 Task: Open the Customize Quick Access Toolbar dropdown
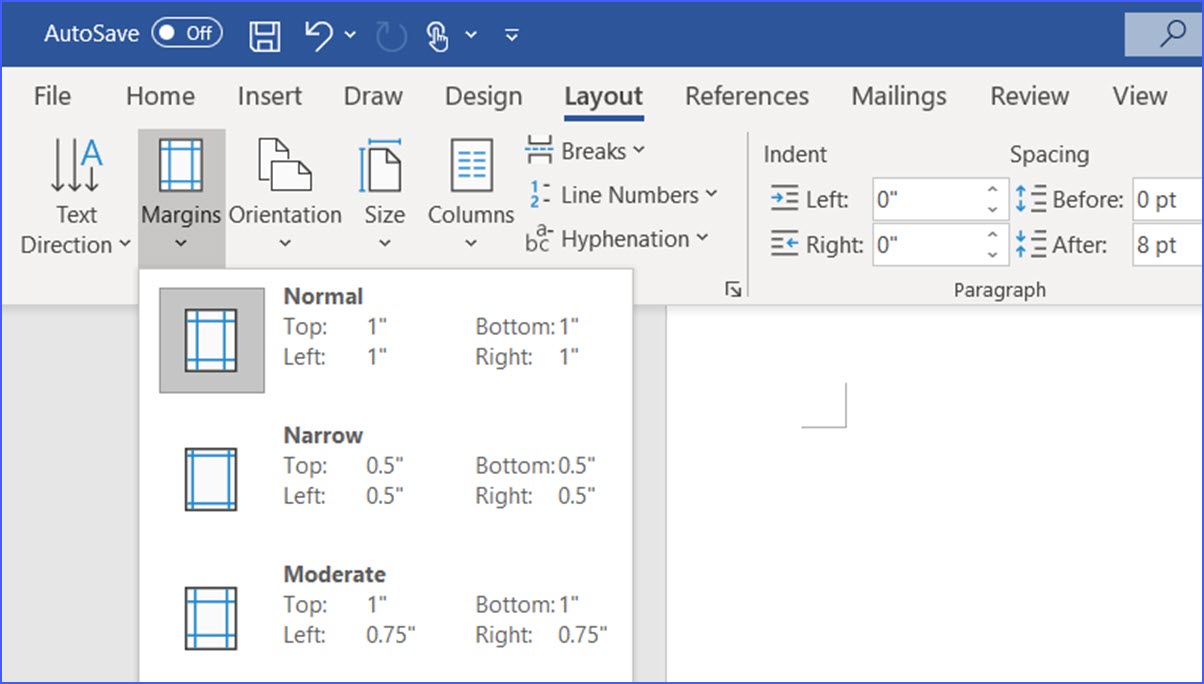point(510,34)
